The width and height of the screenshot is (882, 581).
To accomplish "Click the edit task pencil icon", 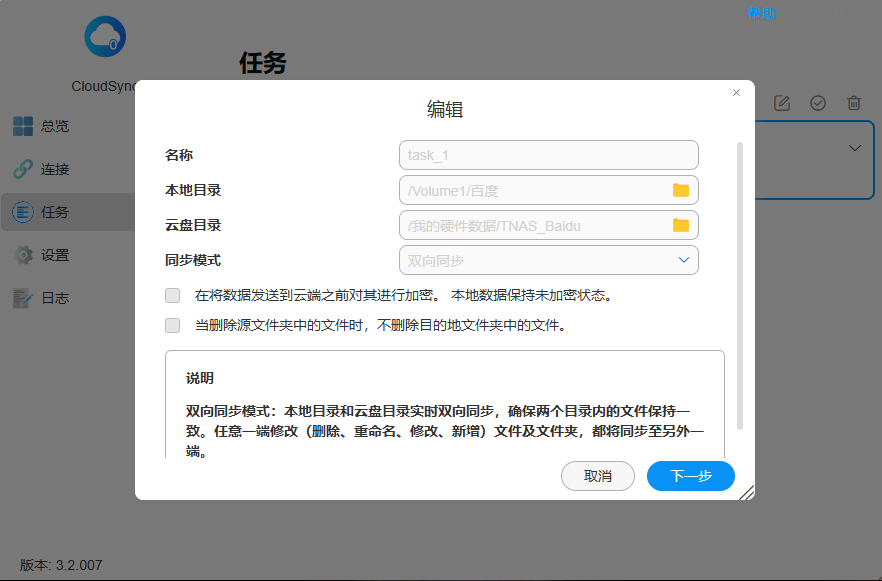I will click(782, 103).
